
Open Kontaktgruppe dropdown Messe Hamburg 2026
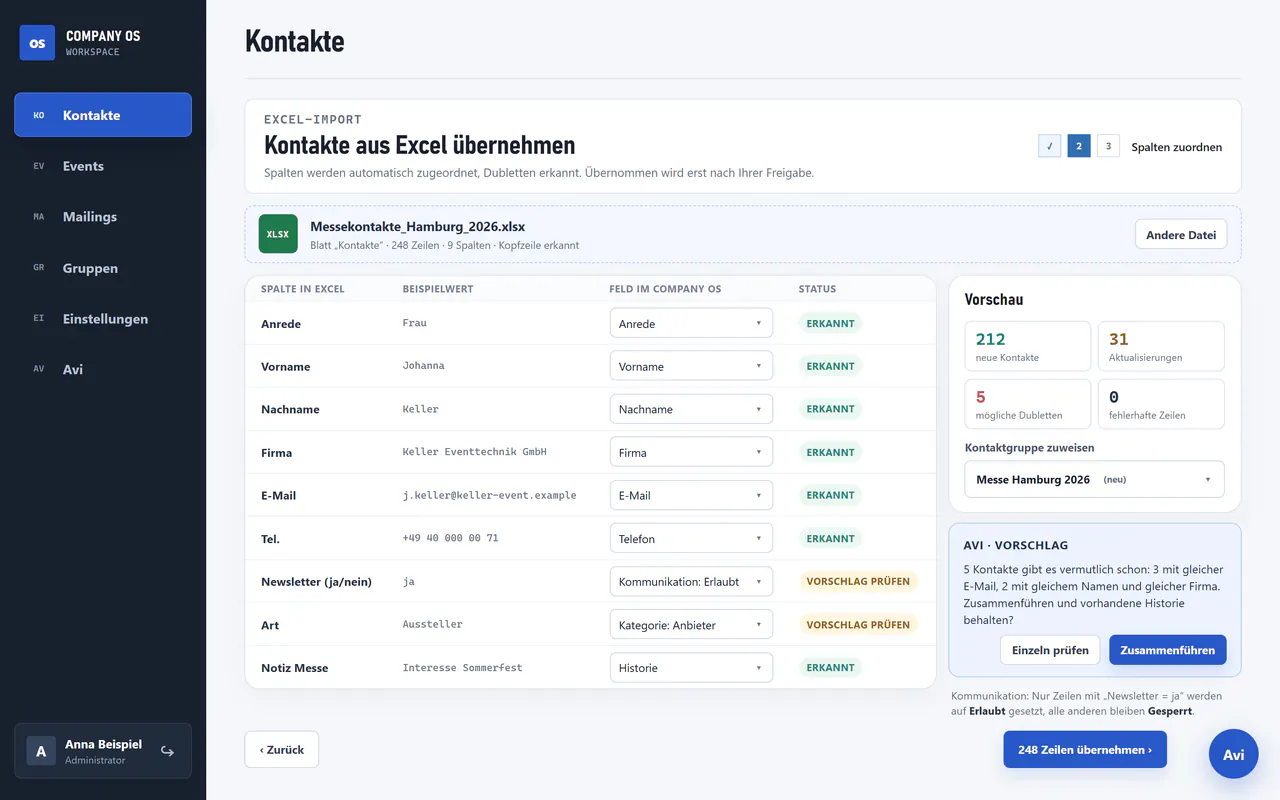pyautogui.click(x=1094, y=479)
